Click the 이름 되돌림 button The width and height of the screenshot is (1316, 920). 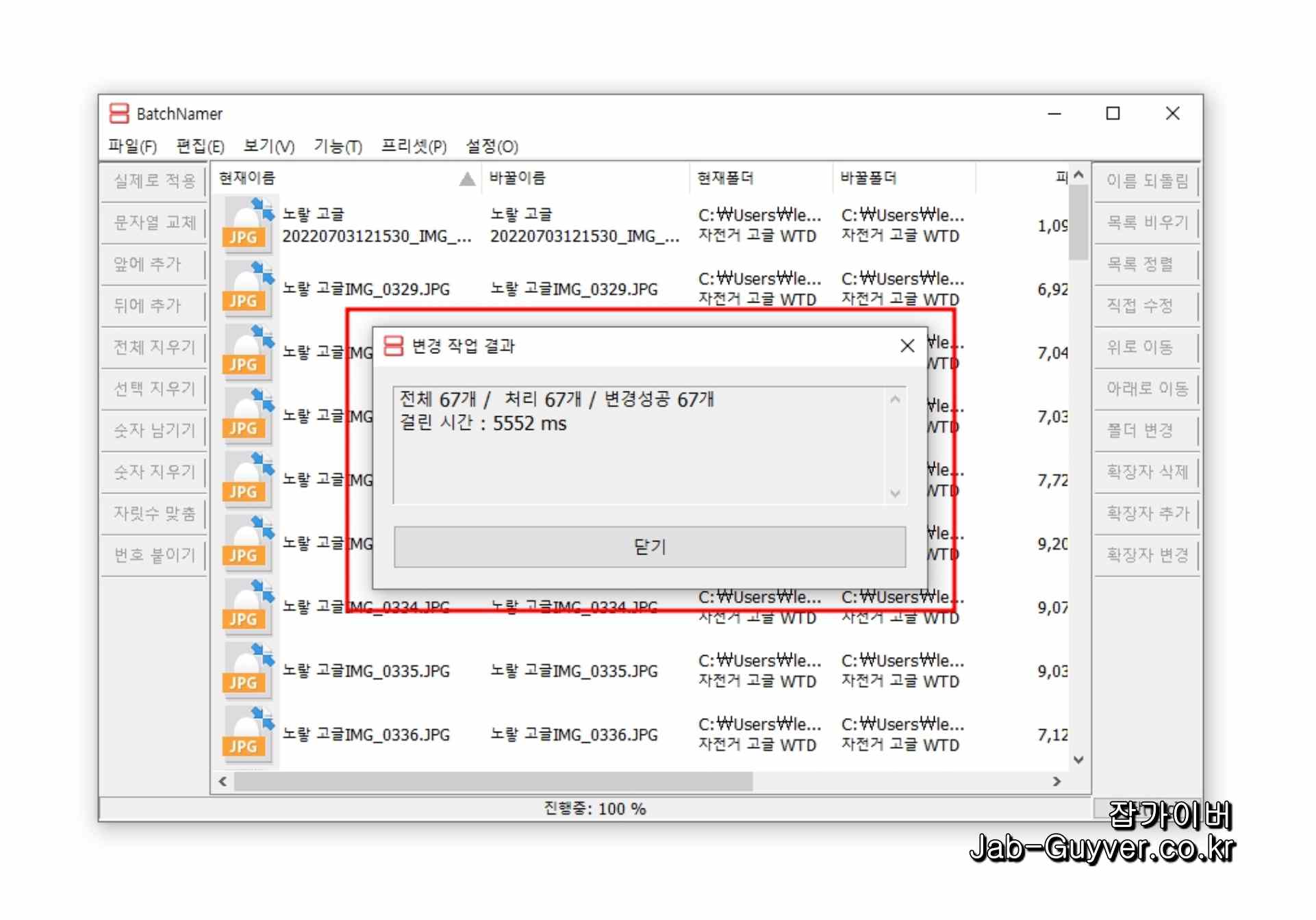(x=1147, y=181)
